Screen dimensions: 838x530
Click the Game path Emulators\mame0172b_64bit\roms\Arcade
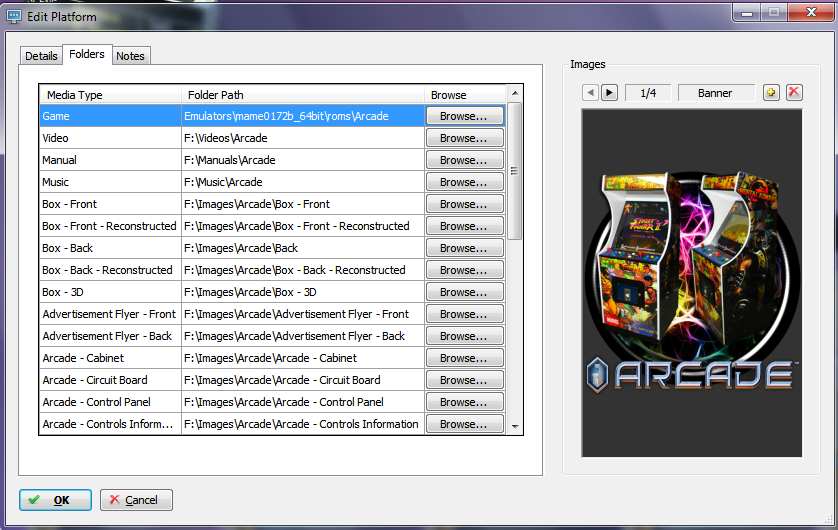tap(286, 116)
